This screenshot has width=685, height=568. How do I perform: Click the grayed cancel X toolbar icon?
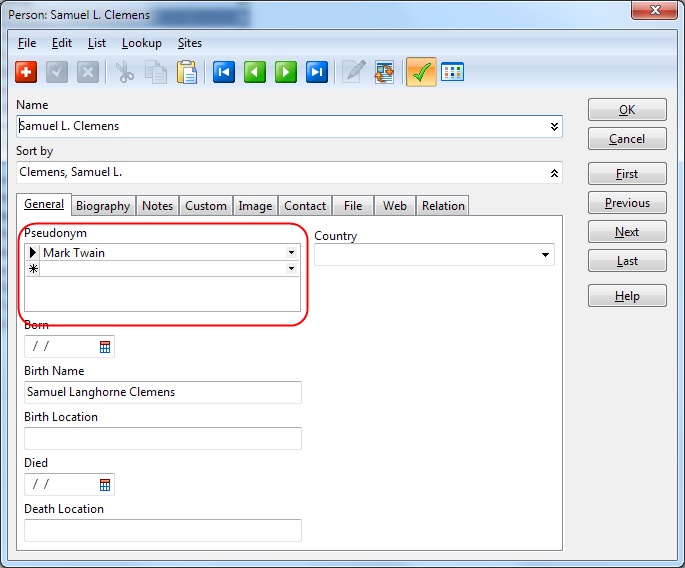point(88,72)
